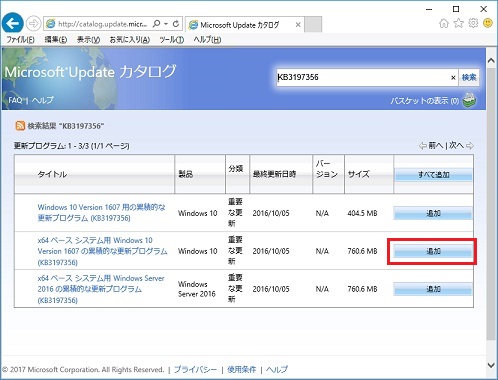Open バスケットの表示 (0) link
The image size is (498, 380).
click(x=425, y=101)
